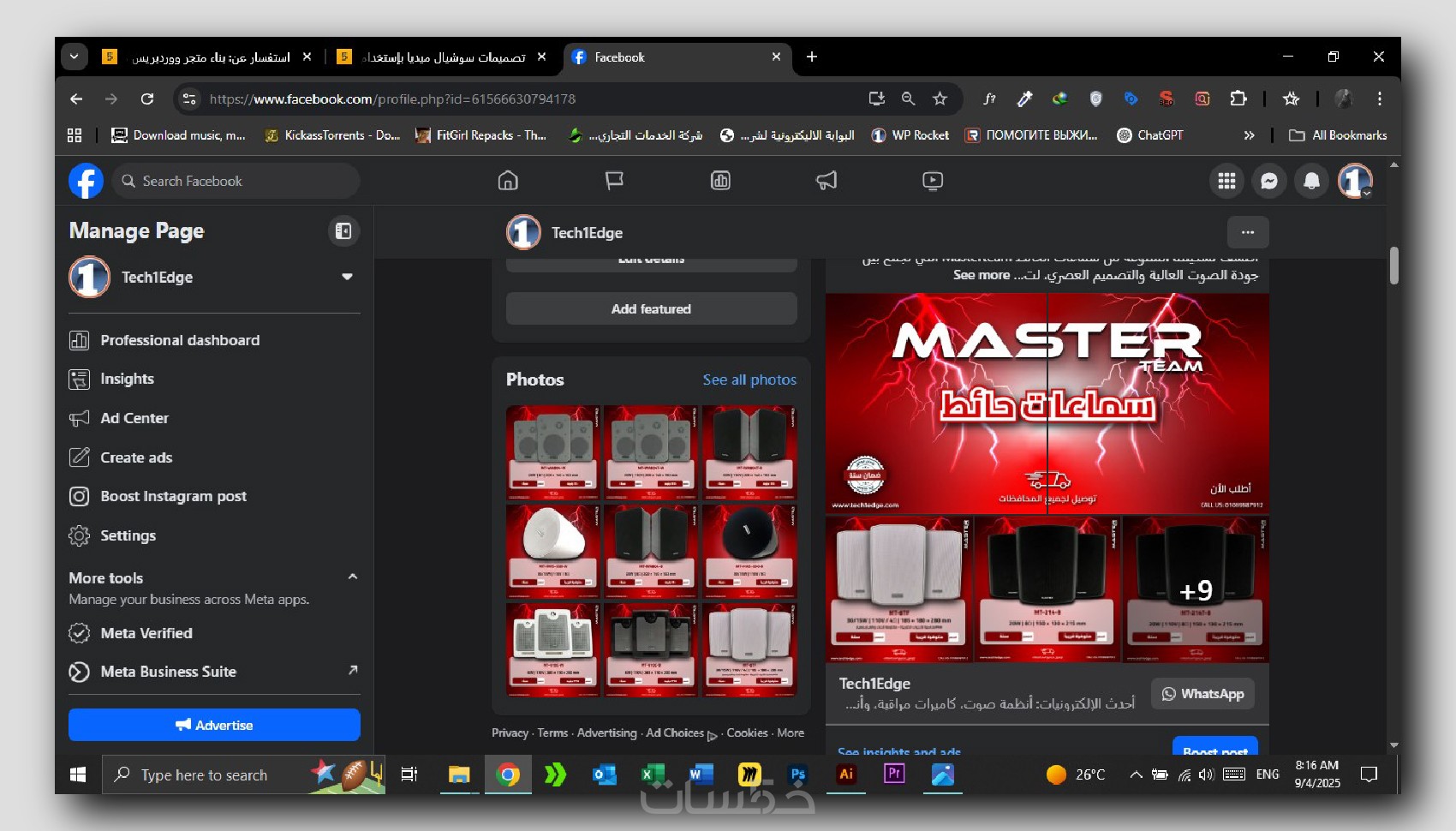Open Facebook Home icon in top navigation
1456x831 pixels.
(508, 181)
